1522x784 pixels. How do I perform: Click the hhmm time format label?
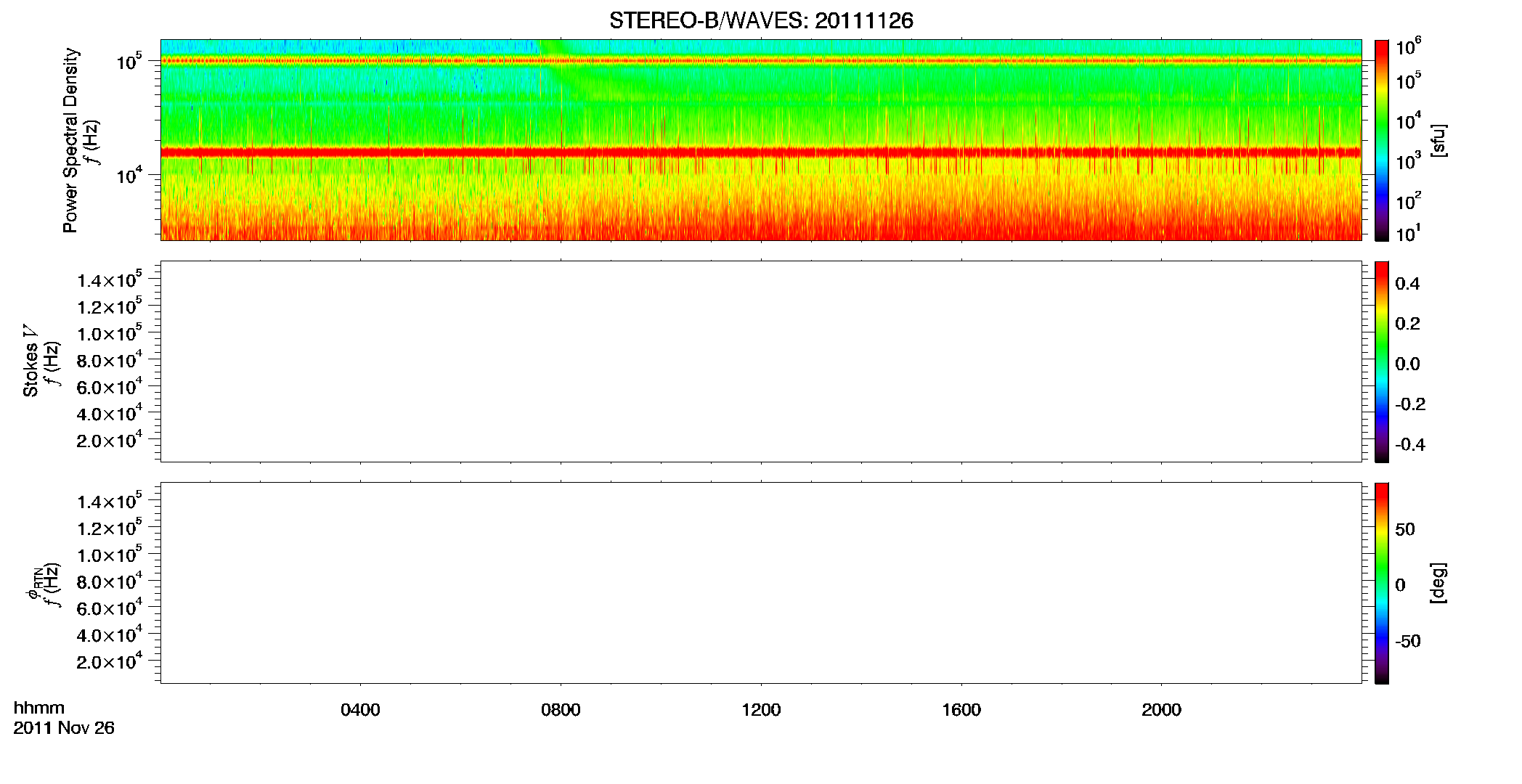38,708
